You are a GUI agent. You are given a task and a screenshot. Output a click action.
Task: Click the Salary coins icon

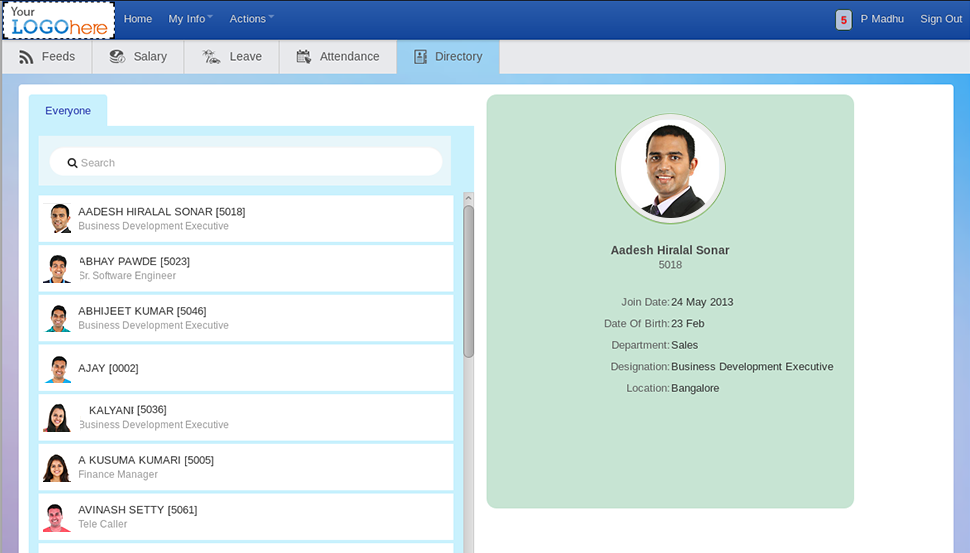(117, 57)
